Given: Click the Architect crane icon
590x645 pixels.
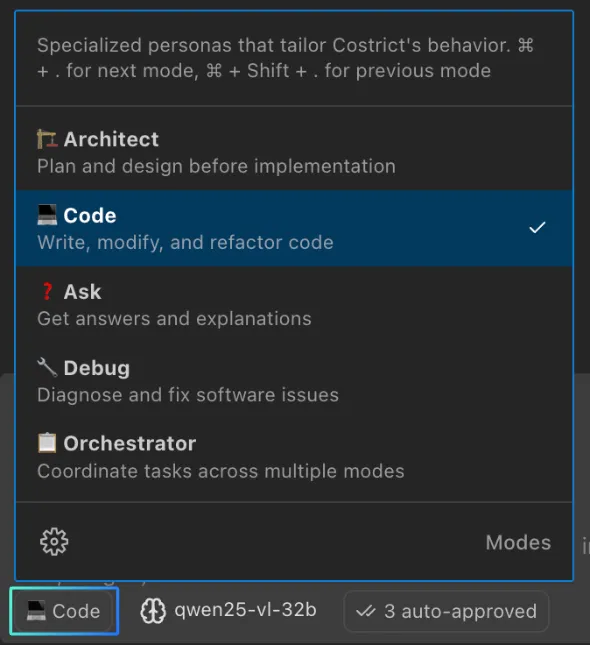Looking at the screenshot, I should tap(47, 139).
